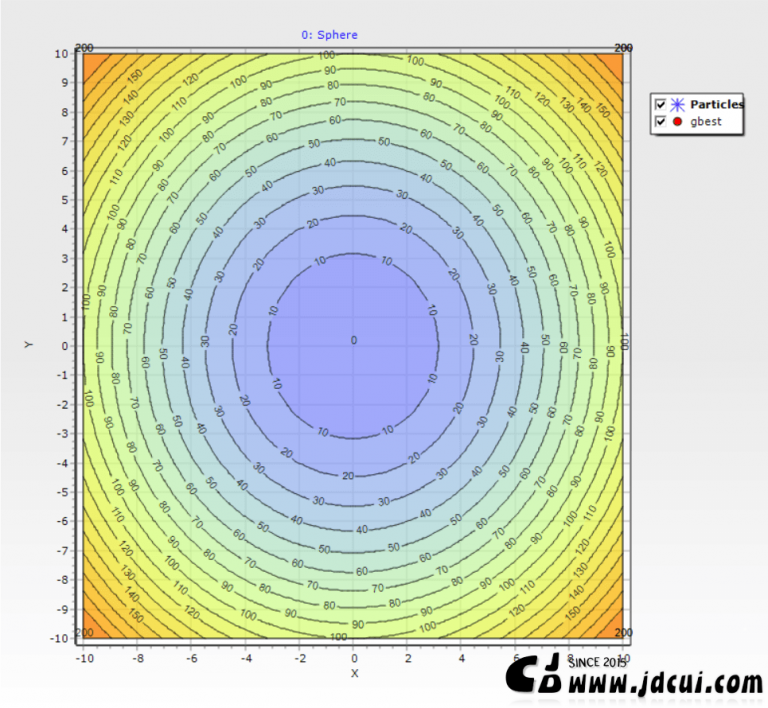This screenshot has height=708, width=768.
Task: Click the center "0" contour label
Action: click(x=353, y=341)
